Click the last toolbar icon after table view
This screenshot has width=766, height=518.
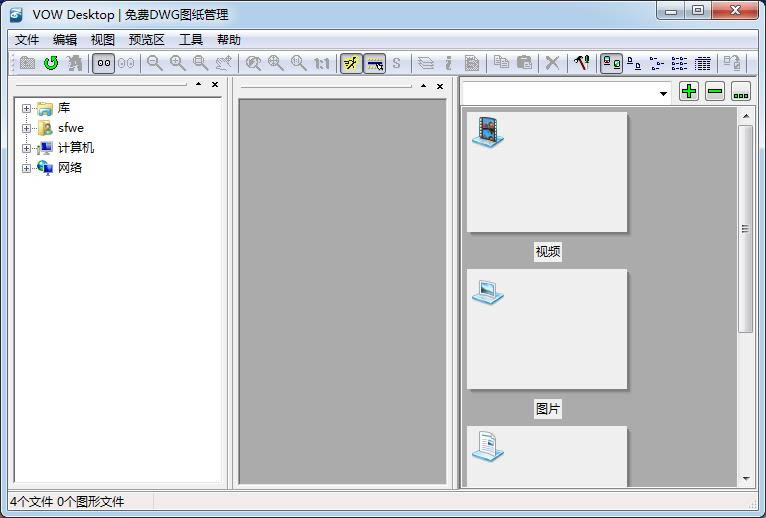coord(732,63)
